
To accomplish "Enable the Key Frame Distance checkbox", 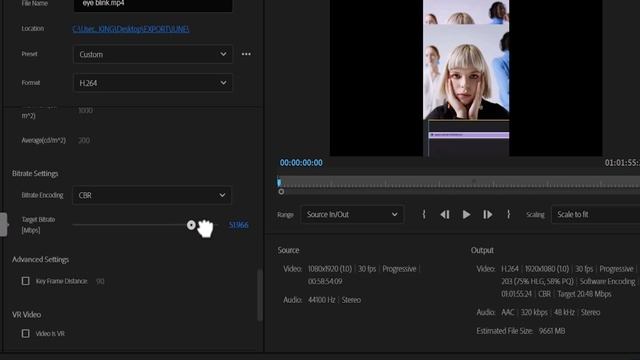I will 25,281.
